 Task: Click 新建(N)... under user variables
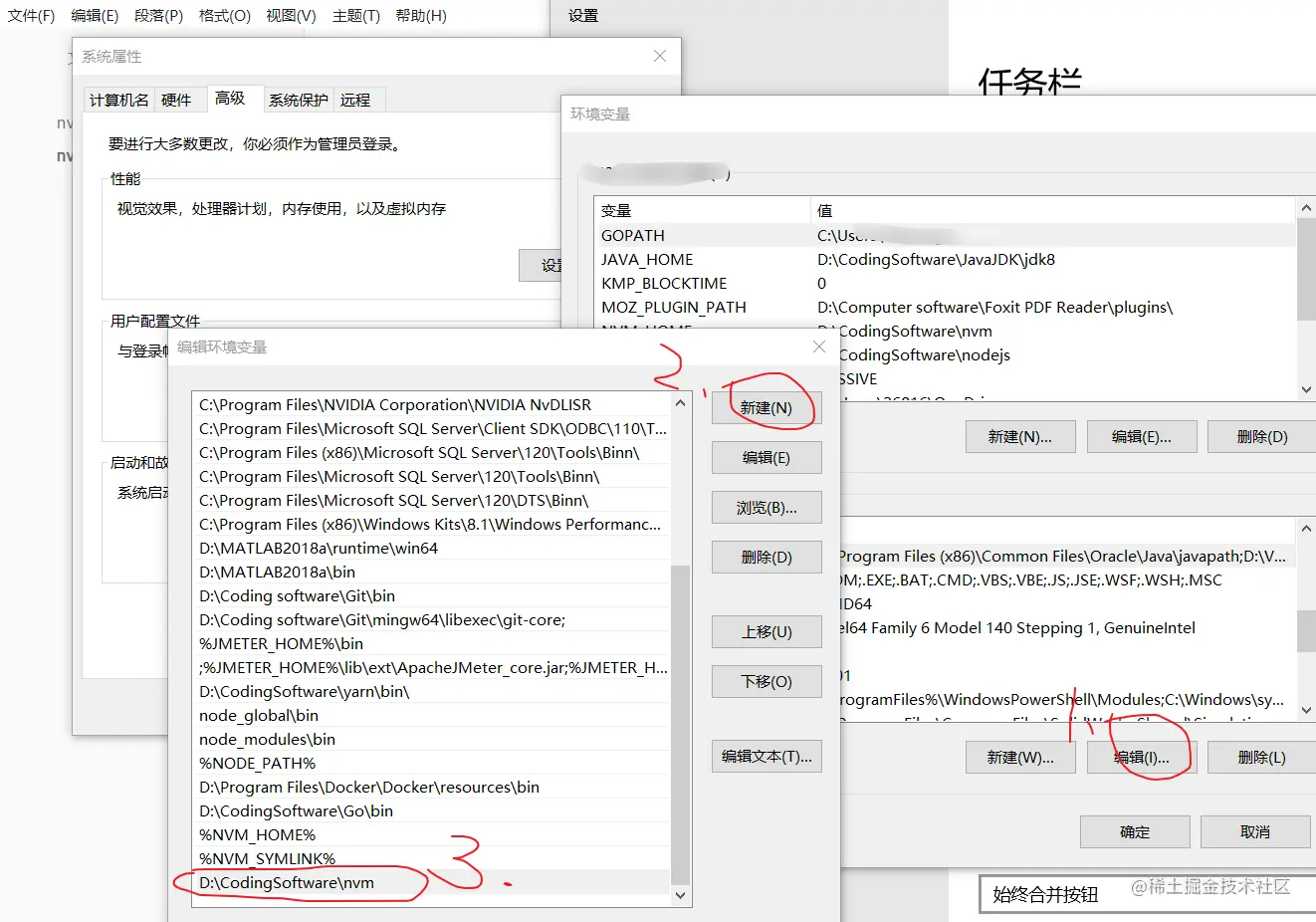point(1020,437)
